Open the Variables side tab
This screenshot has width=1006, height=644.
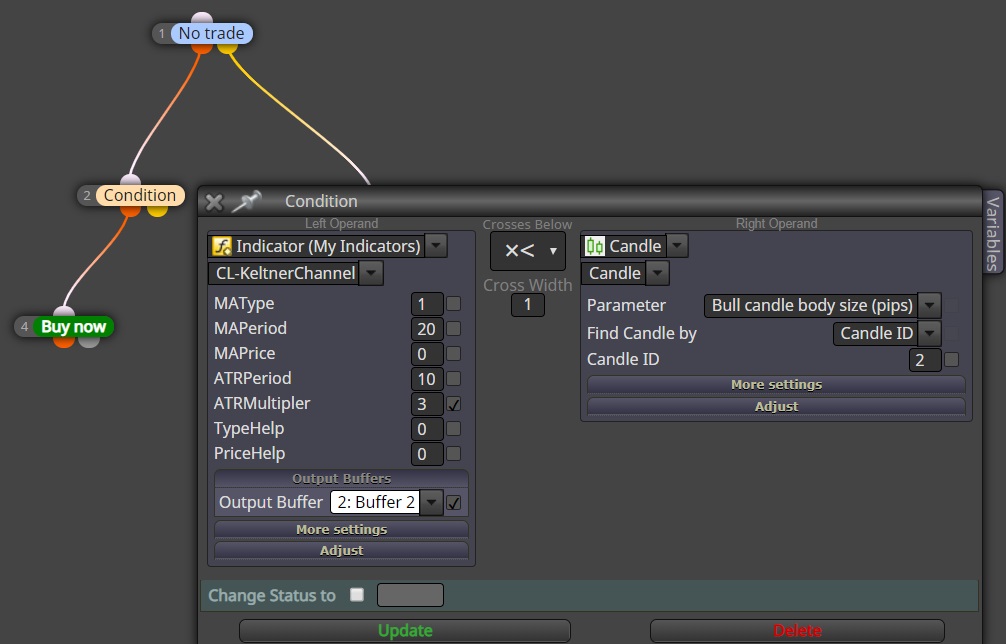(x=993, y=233)
